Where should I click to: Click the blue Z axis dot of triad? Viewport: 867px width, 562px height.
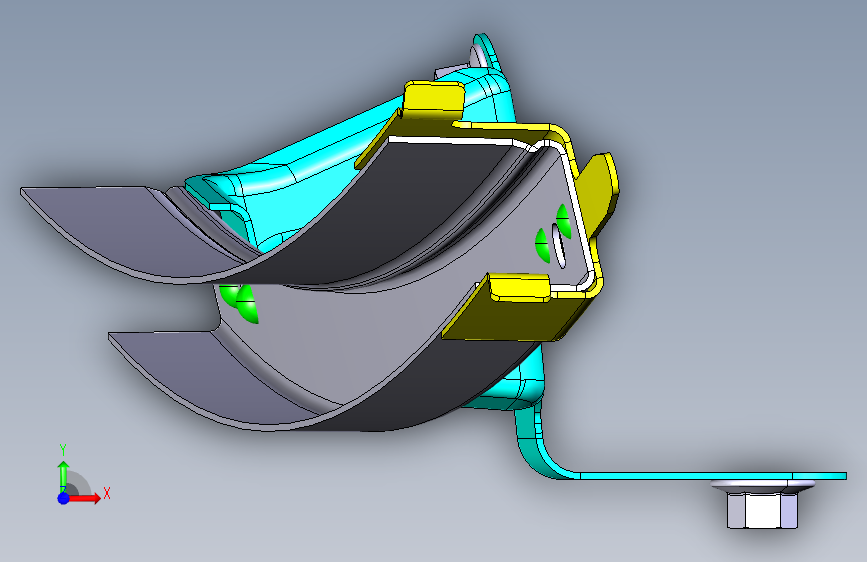coord(64,498)
